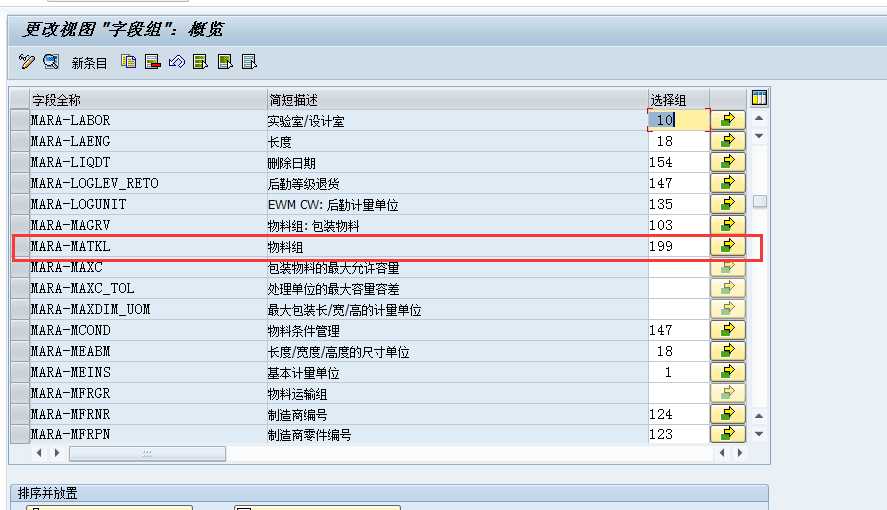Click the selection group value 154
This screenshot has width=887, height=510.
(x=678, y=162)
